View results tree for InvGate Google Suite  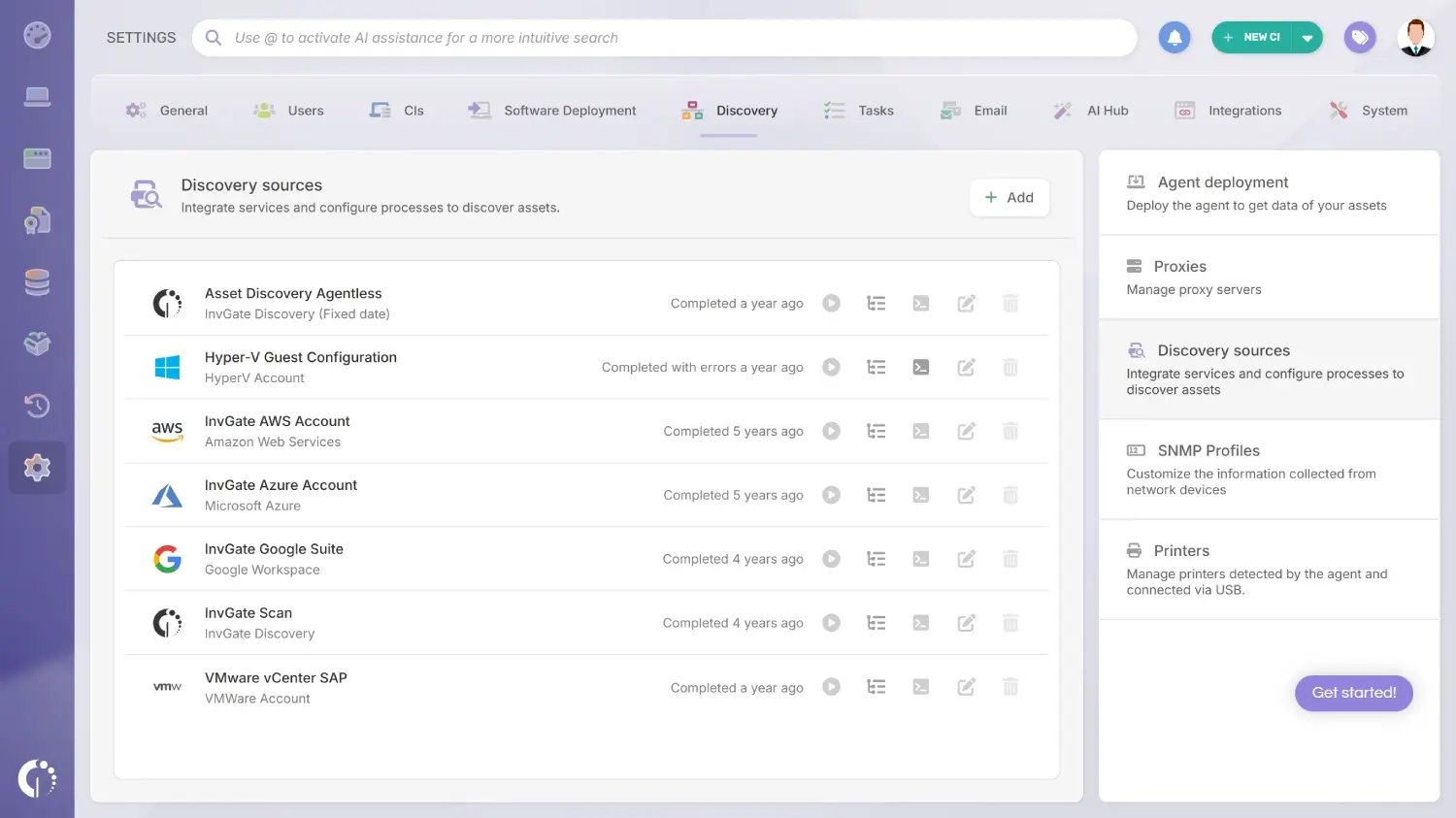click(x=876, y=559)
